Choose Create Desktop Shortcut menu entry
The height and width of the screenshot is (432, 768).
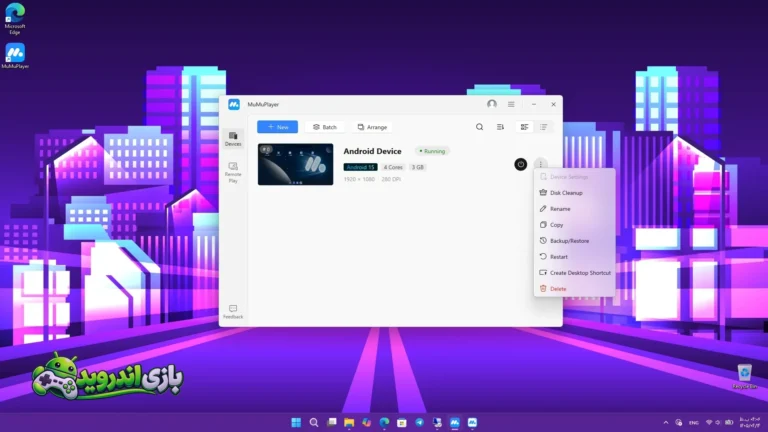pyautogui.click(x=575, y=273)
